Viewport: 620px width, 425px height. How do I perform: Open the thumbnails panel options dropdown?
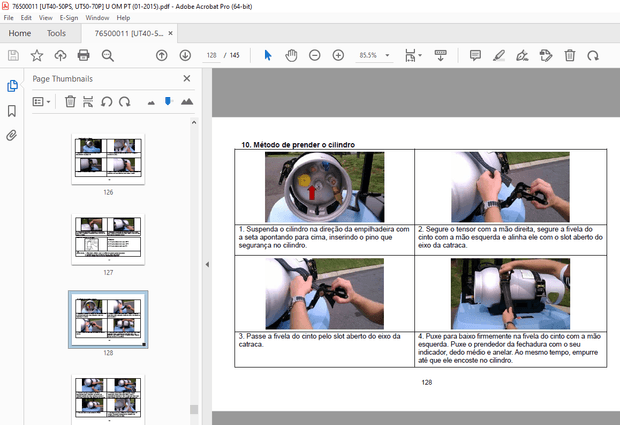click(x=41, y=102)
